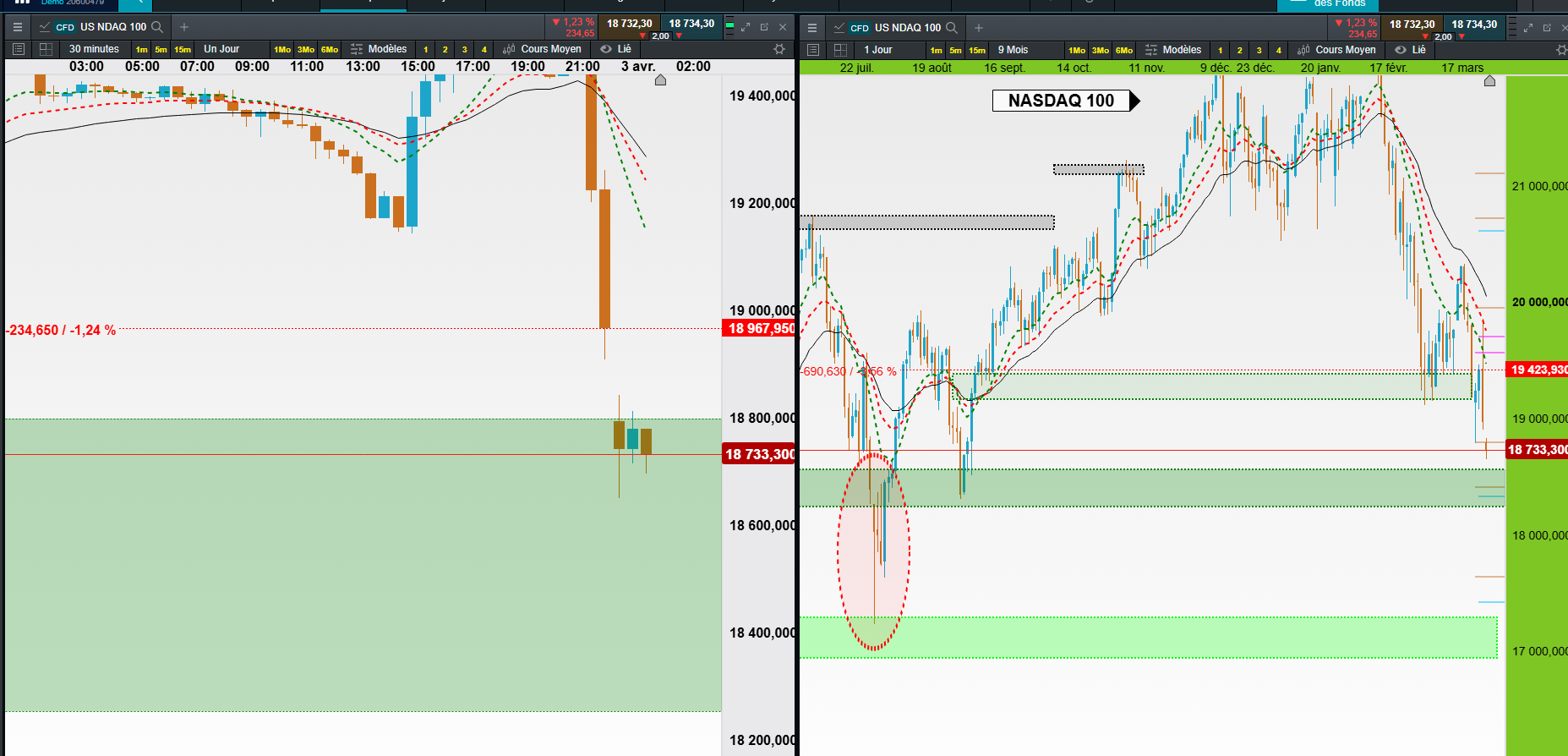Set left chart period to 3Mo
This screenshot has width=1568, height=756.
(x=306, y=49)
